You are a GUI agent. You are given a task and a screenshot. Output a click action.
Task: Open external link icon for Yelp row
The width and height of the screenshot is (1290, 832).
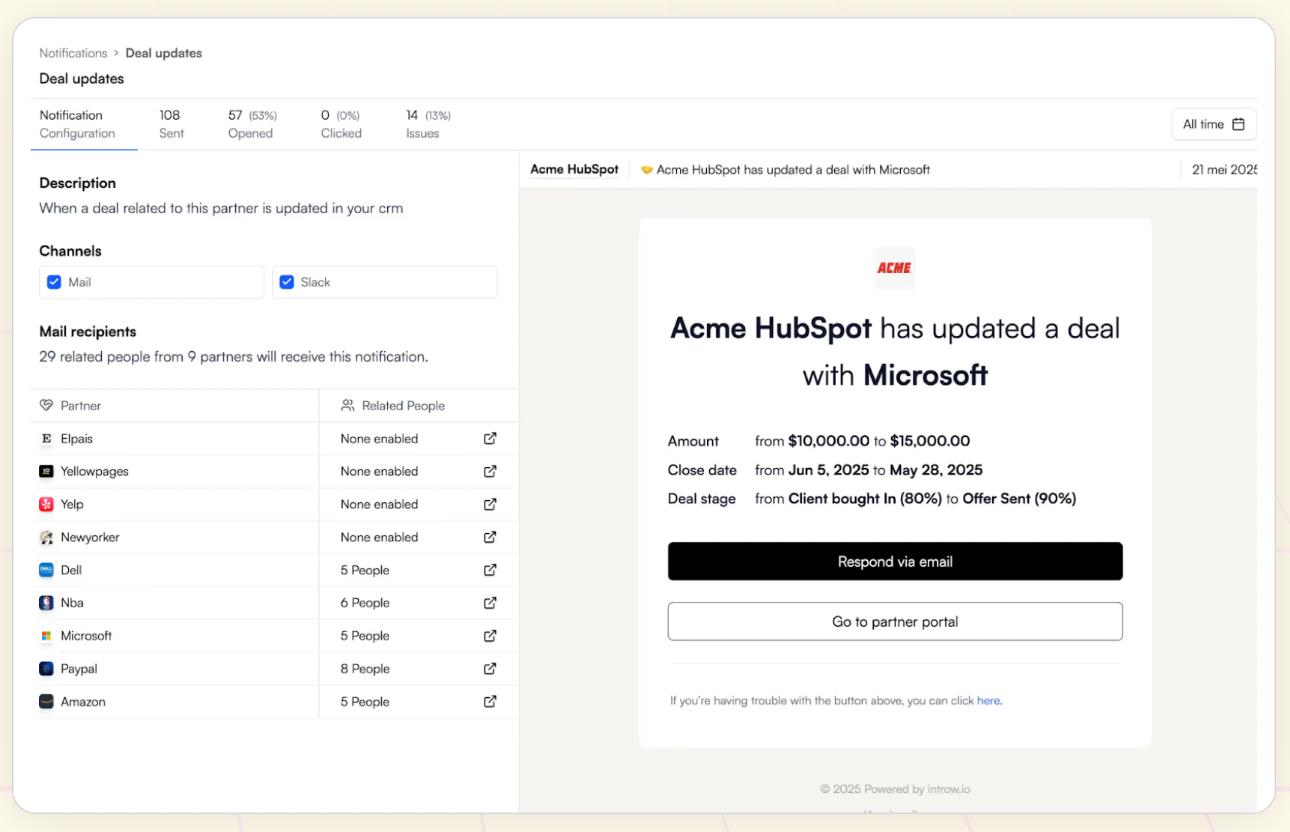pos(490,504)
